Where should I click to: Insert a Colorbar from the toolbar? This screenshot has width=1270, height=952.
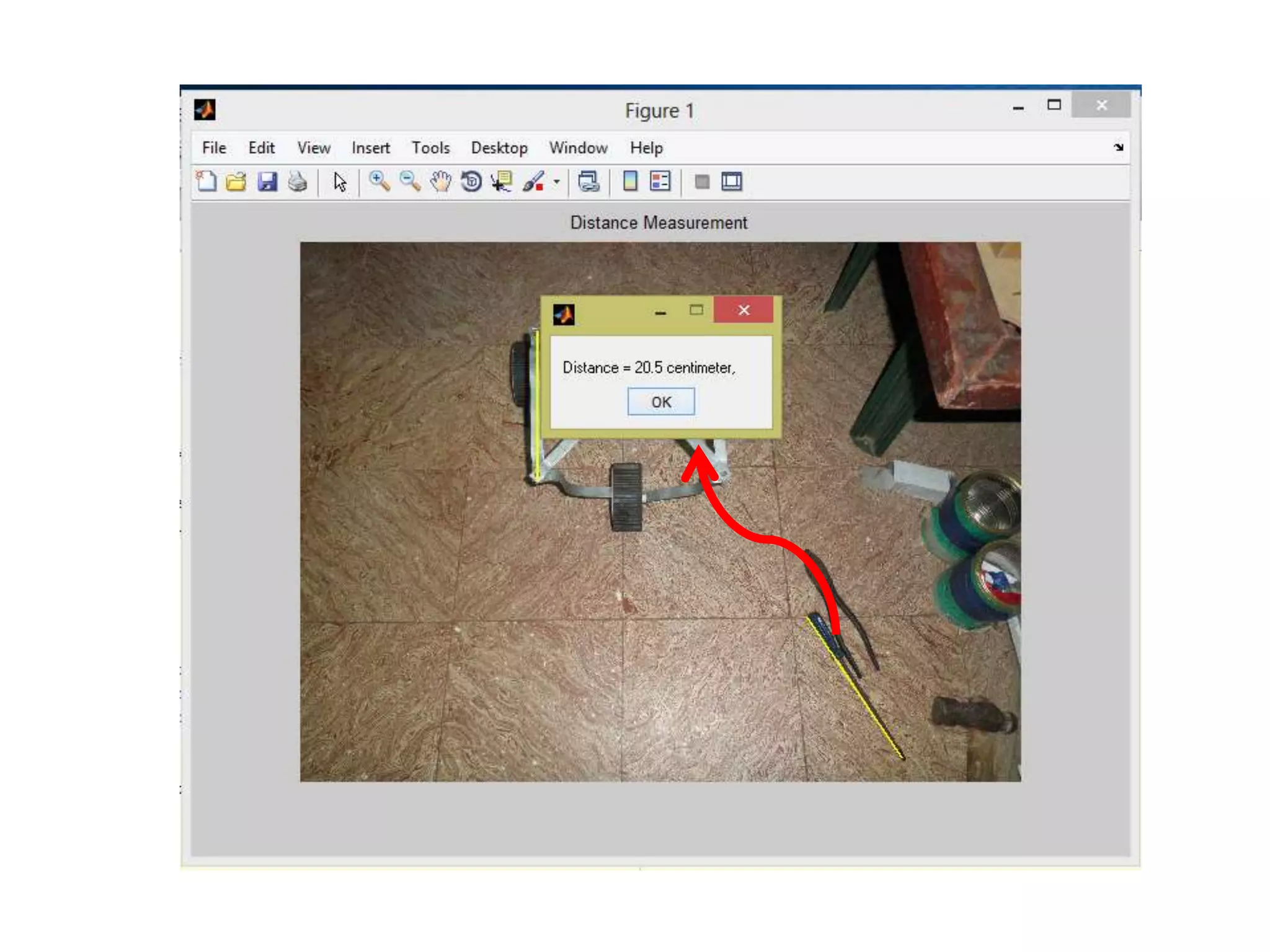[630, 182]
